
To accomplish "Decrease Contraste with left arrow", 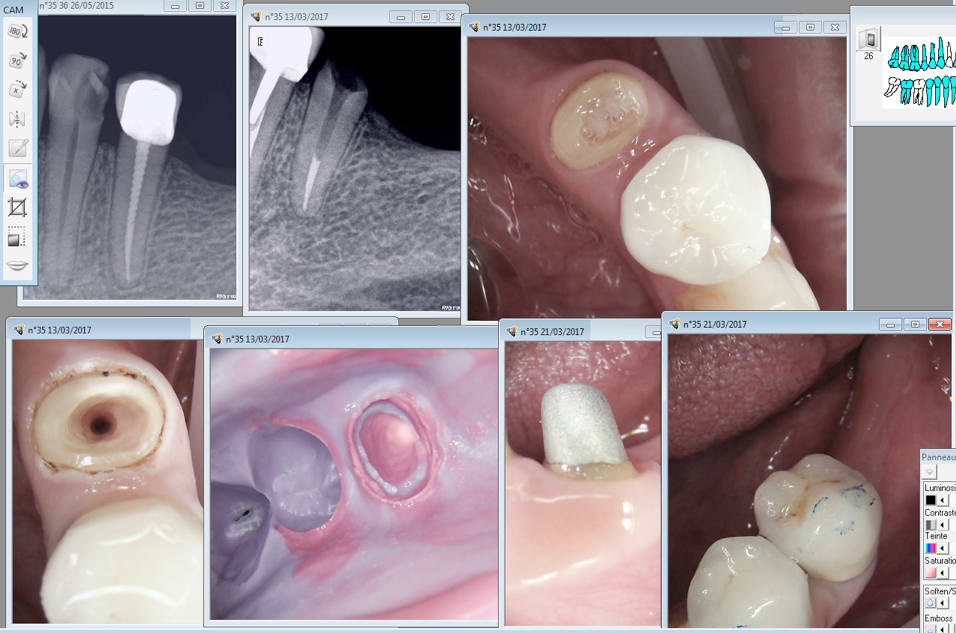I will (x=942, y=524).
